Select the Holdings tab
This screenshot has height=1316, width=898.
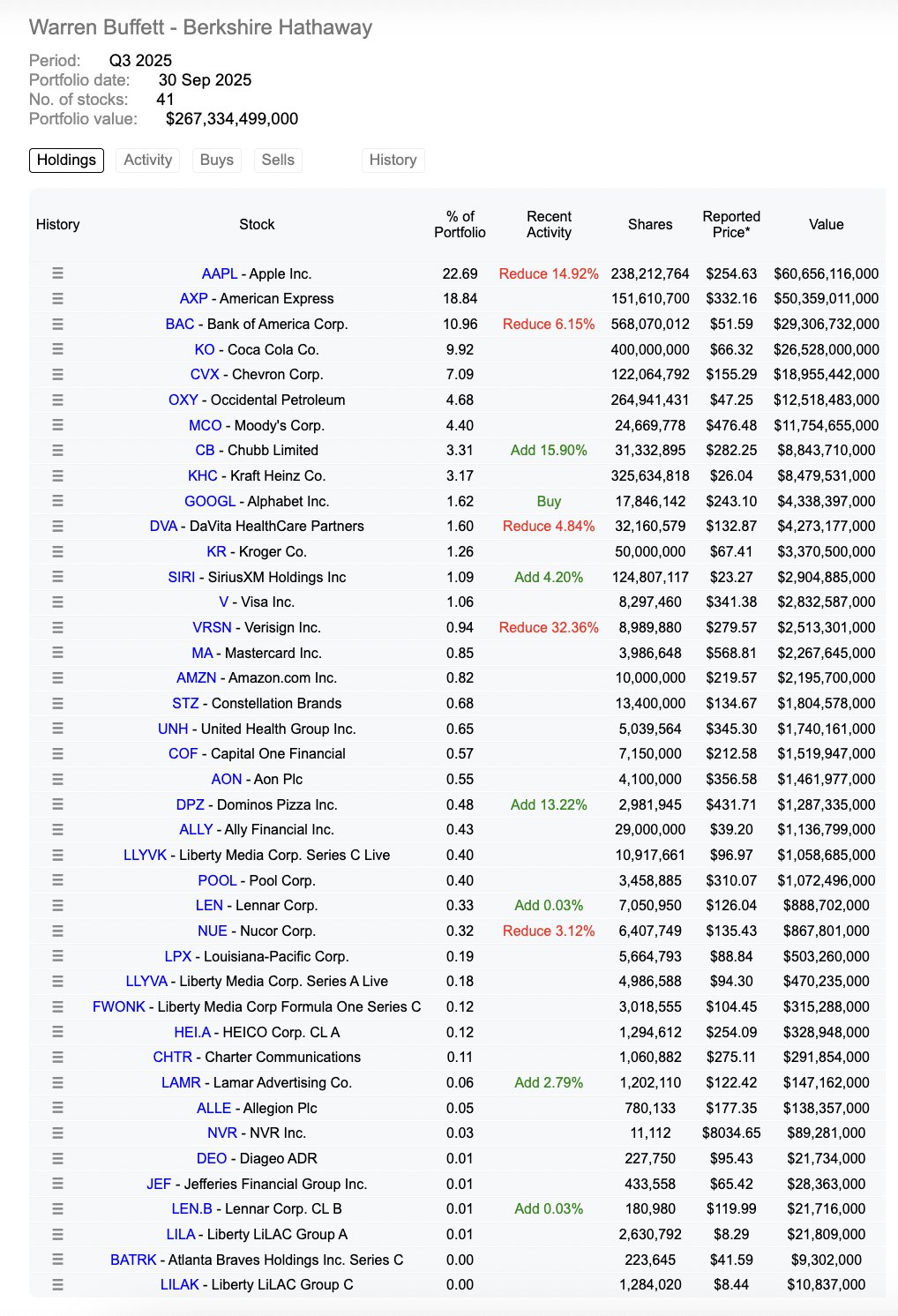(66, 160)
